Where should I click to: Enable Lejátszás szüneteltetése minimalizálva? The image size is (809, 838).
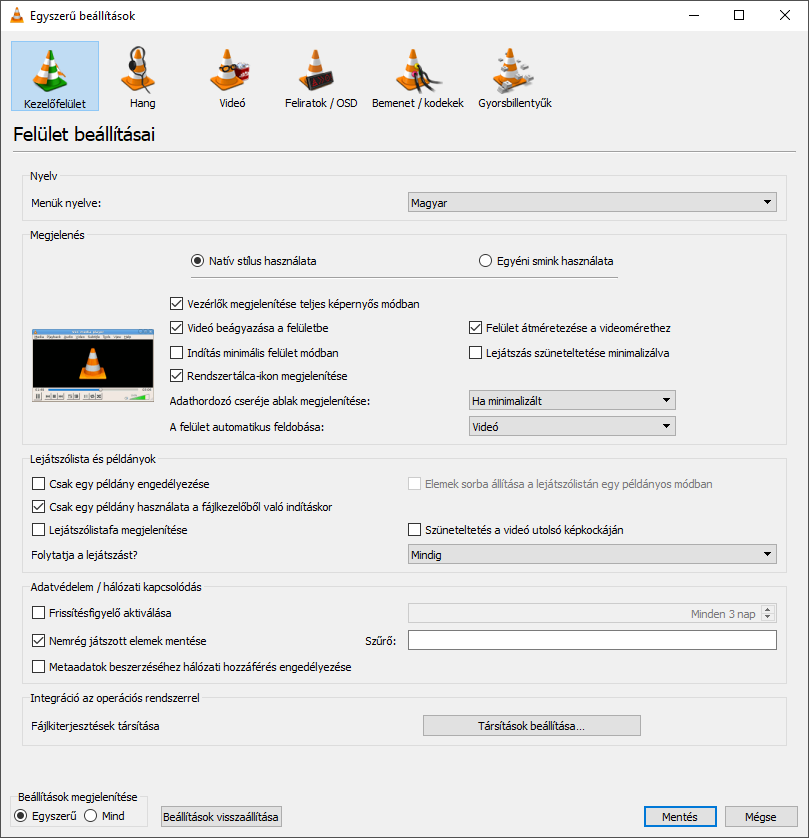(x=476, y=353)
